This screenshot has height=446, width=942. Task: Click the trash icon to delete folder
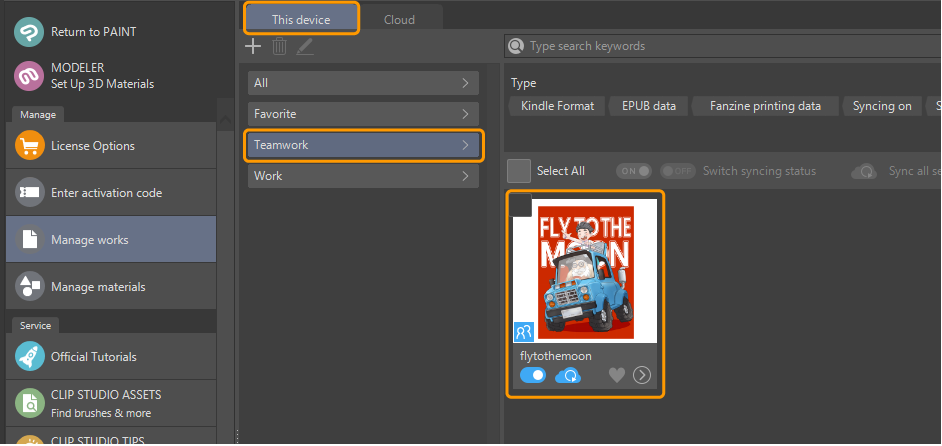[279, 46]
